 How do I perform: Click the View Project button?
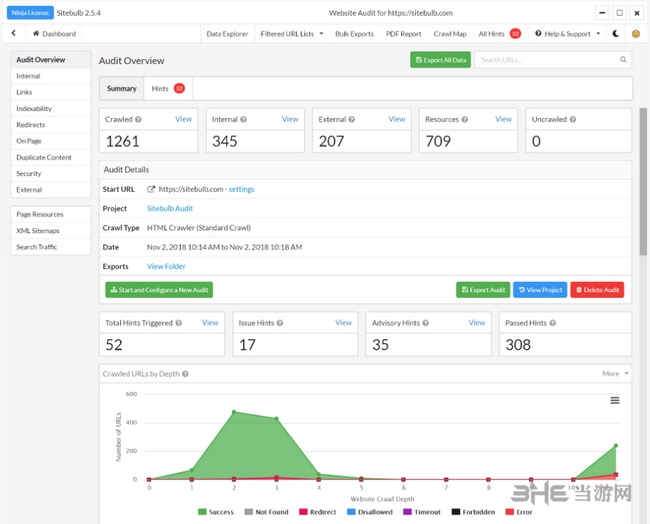point(540,290)
